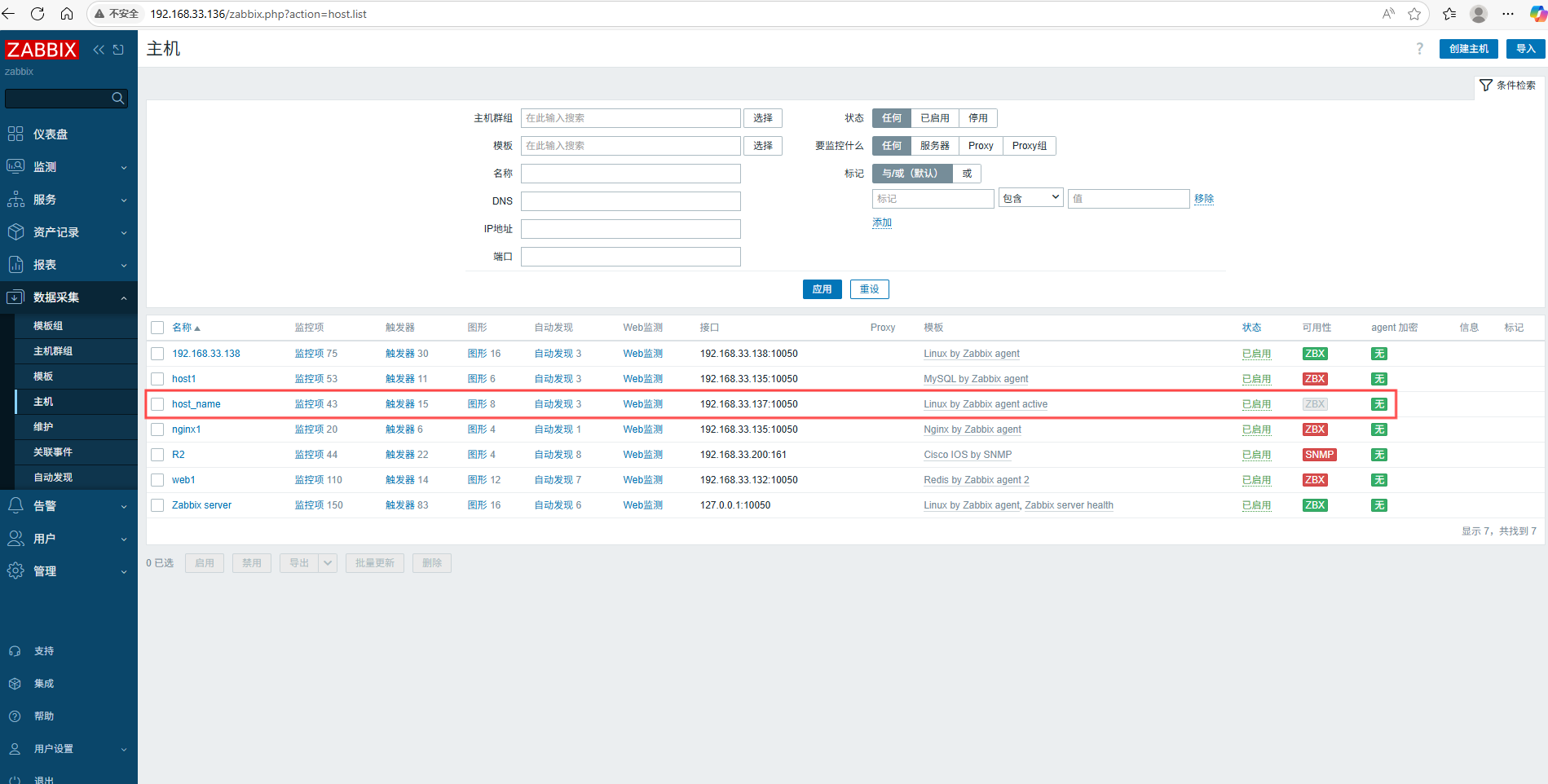Click the 资产记录 inventory icon
1548x784 pixels.
[x=15, y=232]
